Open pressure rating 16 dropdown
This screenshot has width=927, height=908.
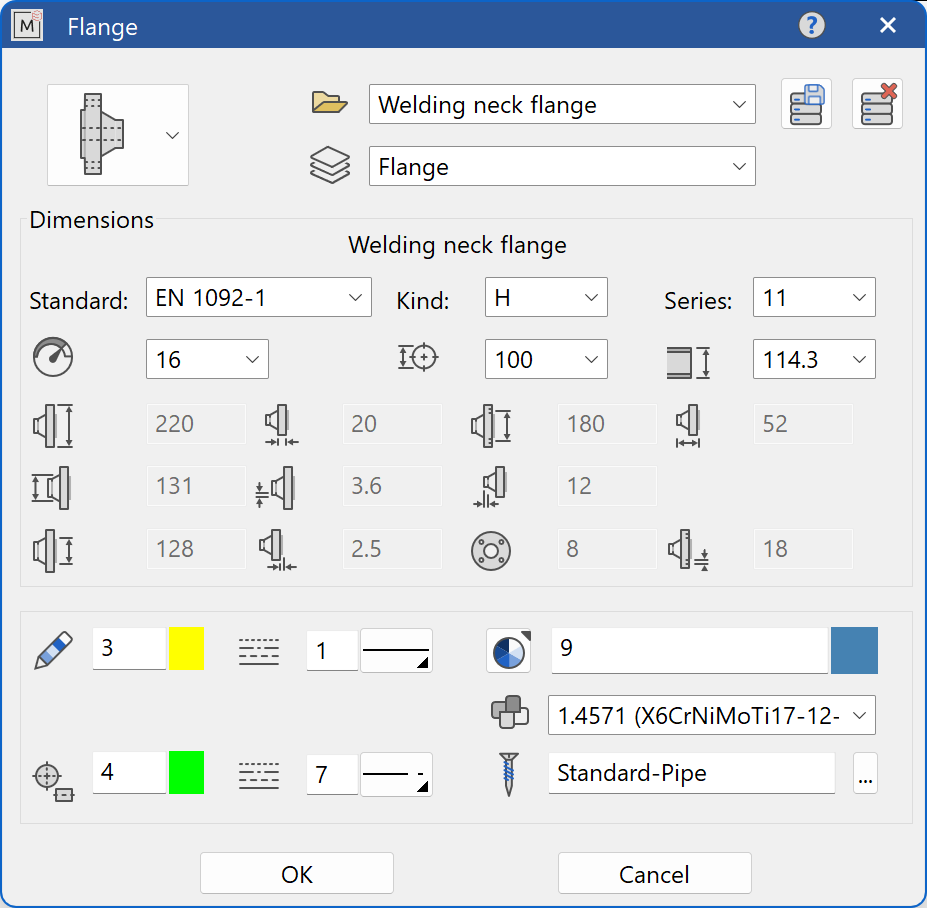[208, 359]
